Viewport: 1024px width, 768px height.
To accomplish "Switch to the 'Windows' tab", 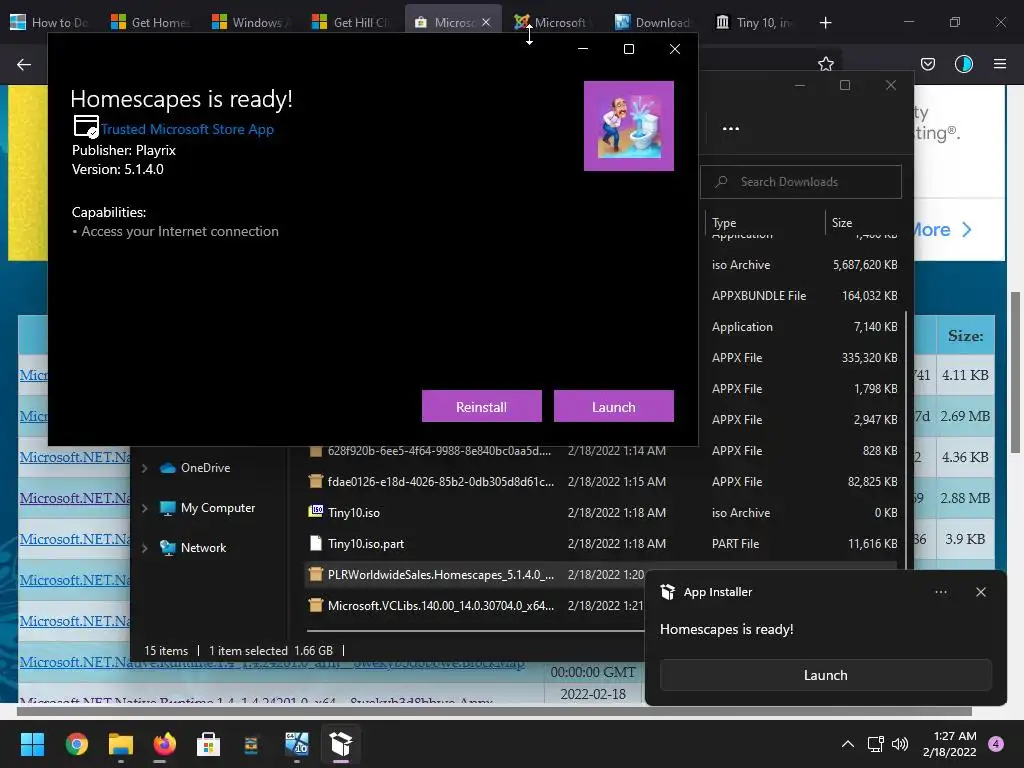I will (x=252, y=23).
